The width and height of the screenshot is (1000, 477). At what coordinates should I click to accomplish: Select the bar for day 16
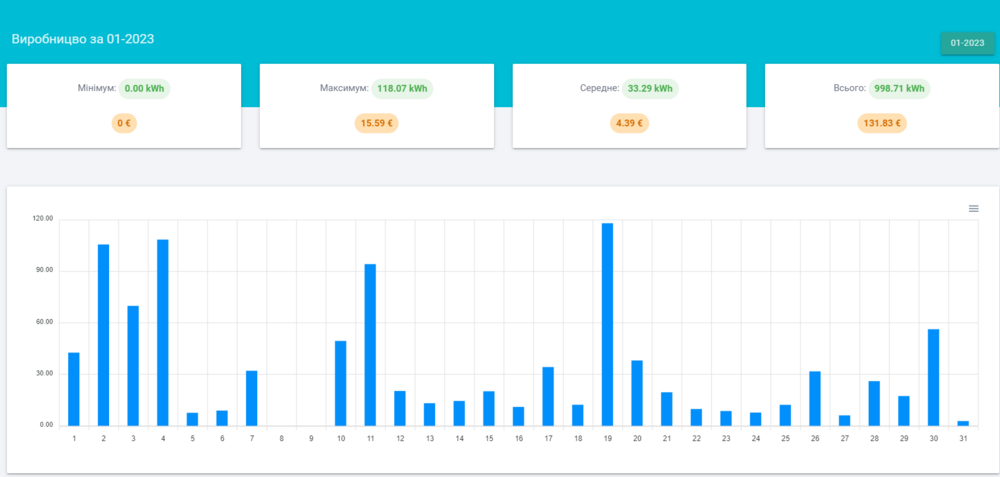click(518, 416)
